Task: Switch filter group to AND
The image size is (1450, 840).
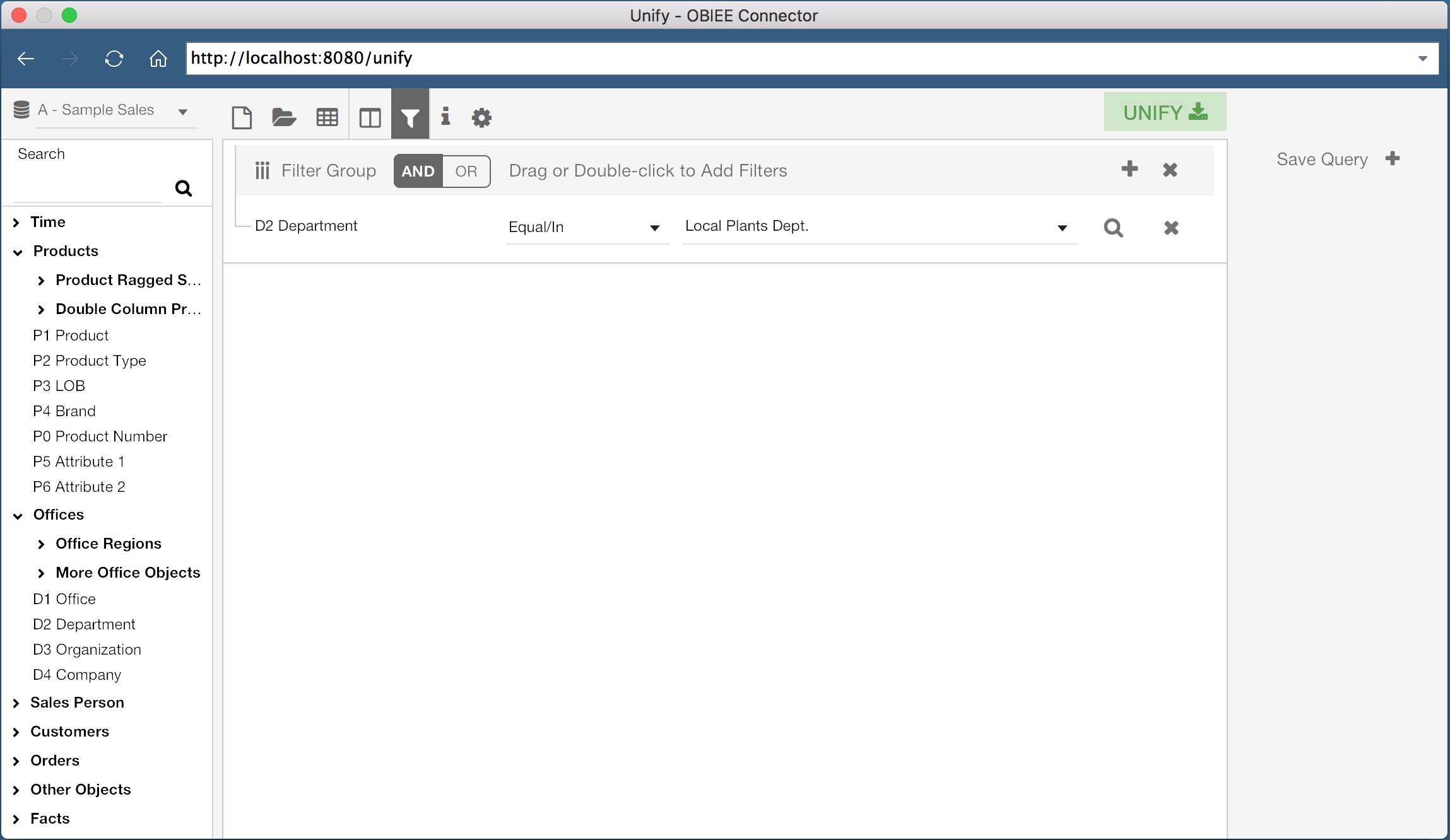Action: click(x=418, y=171)
